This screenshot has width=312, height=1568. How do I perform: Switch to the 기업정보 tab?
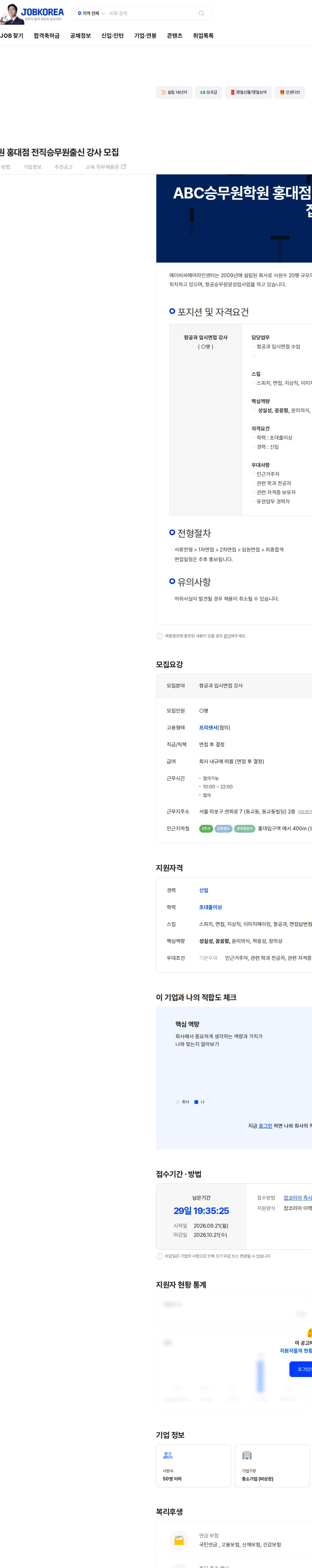[x=32, y=167]
